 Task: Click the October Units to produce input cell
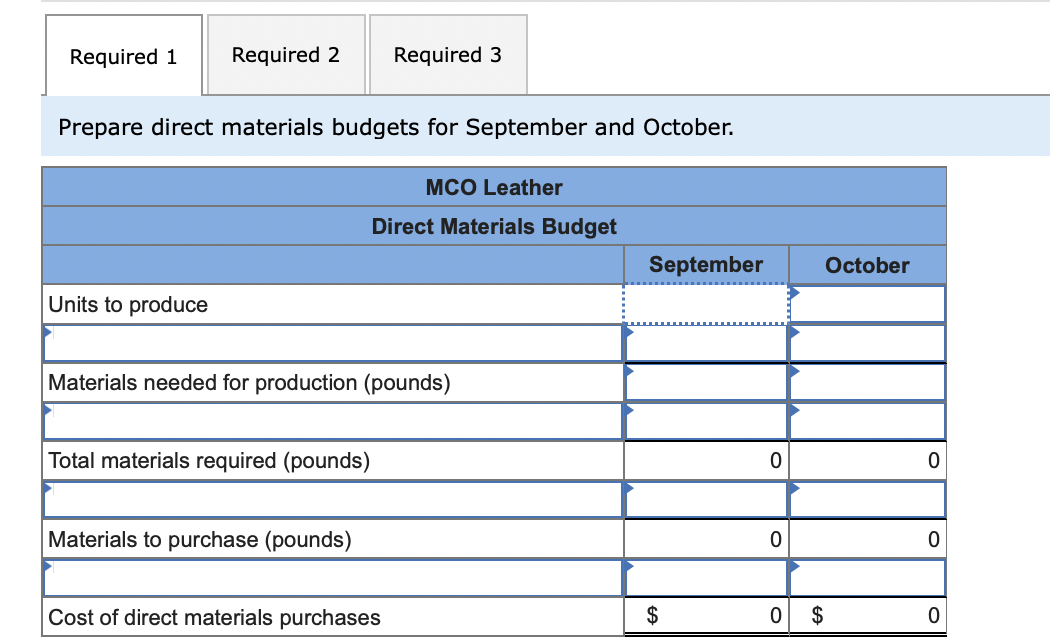[x=867, y=304]
